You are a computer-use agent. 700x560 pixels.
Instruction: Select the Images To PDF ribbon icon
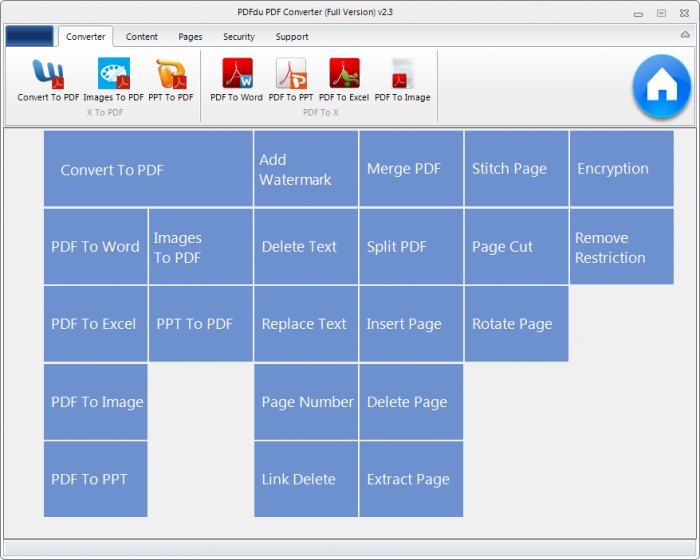tap(113, 76)
